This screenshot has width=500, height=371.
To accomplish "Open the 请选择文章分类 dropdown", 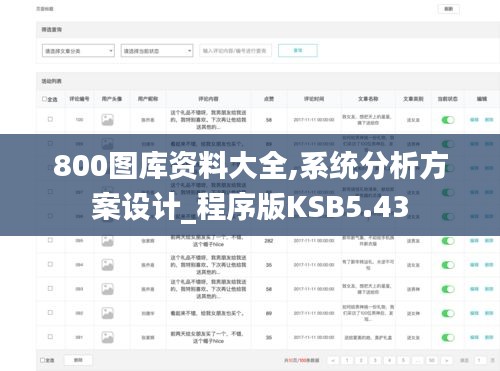I will point(78,51).
